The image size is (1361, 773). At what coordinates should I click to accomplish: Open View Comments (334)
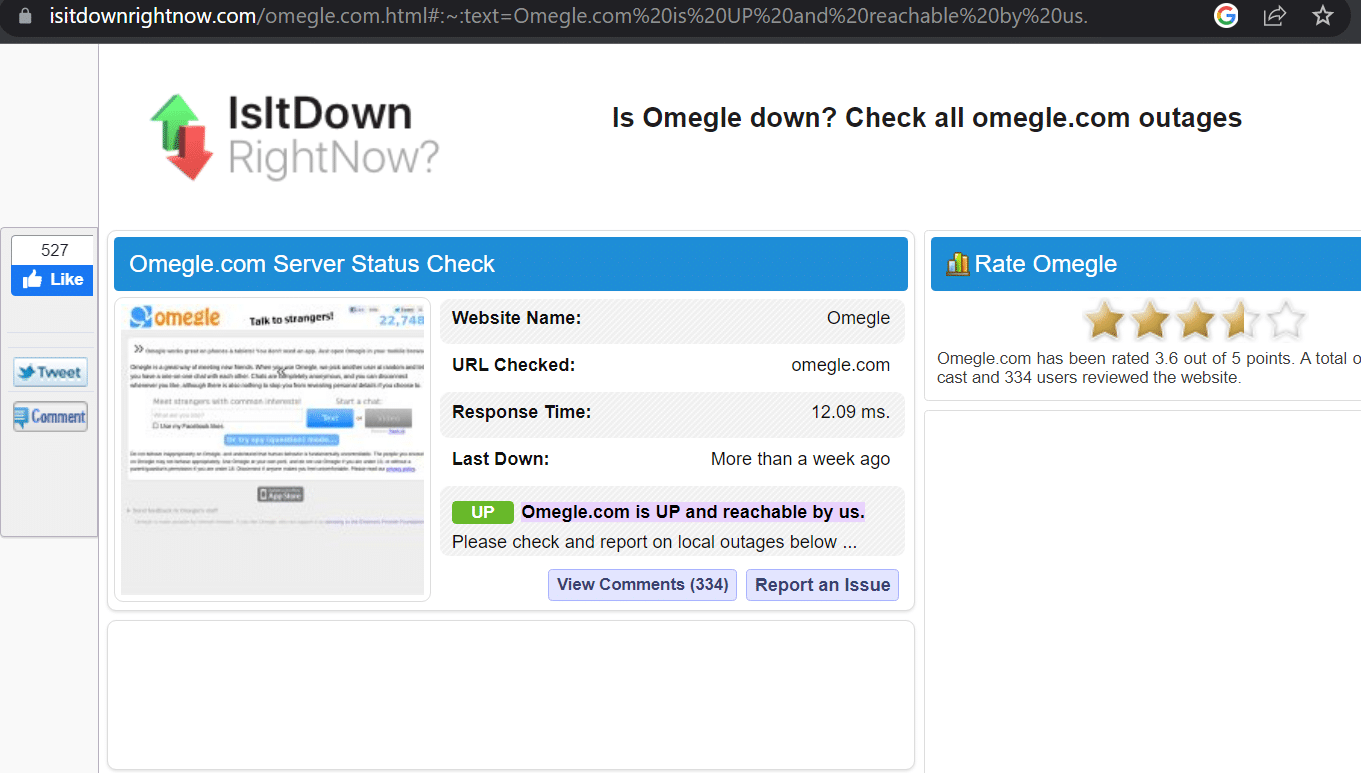(642, 585)
